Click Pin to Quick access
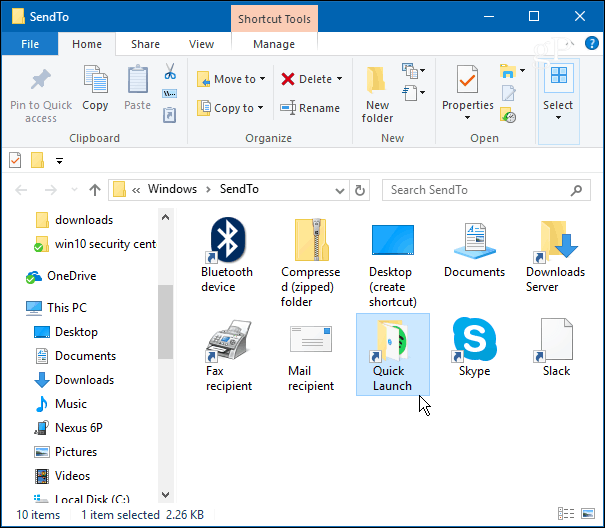 (41, 95)
